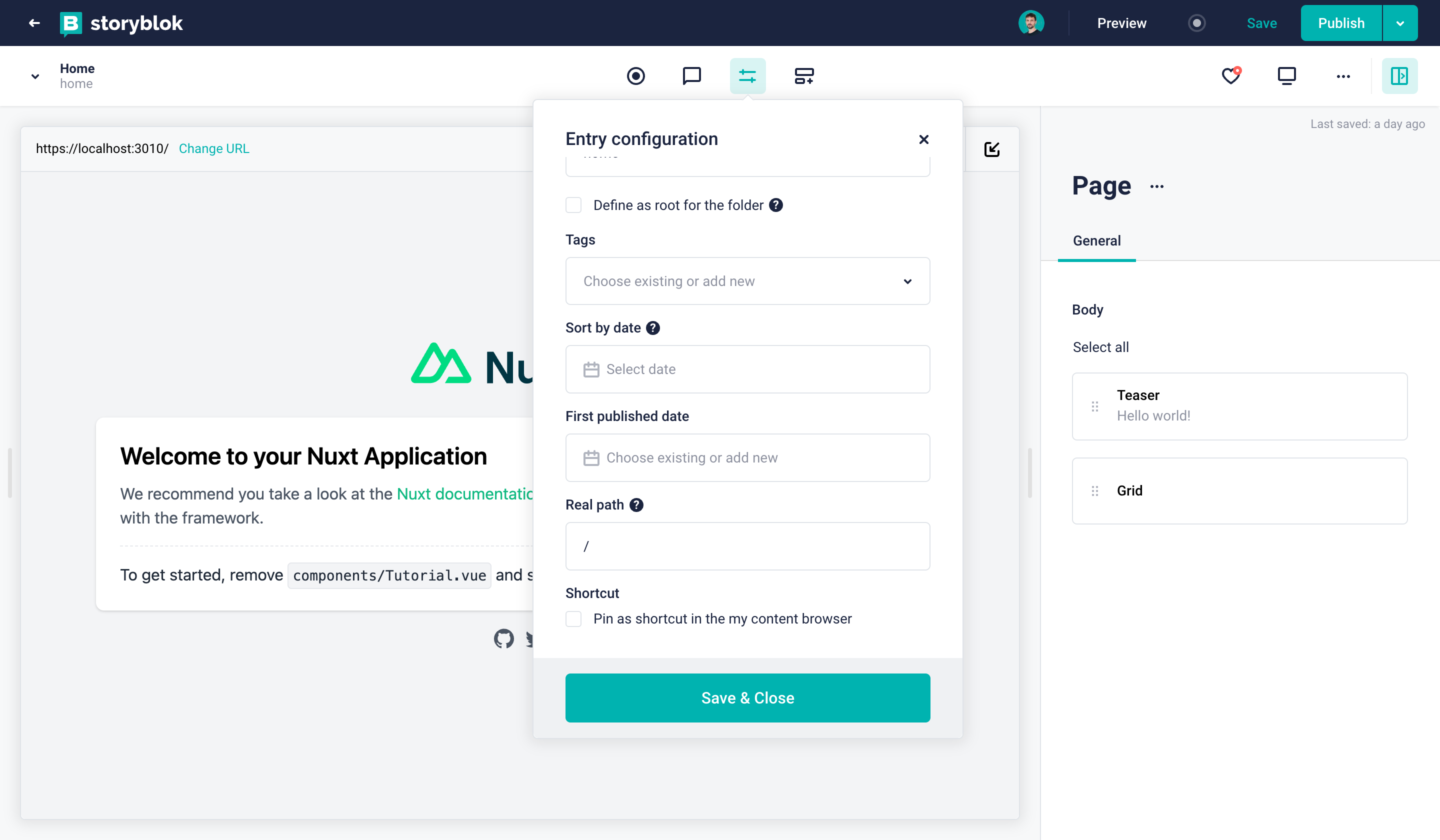This screenshot has width=1440, height=840.
Task: Expand the Home entry chevron
Action: [35, 76]
